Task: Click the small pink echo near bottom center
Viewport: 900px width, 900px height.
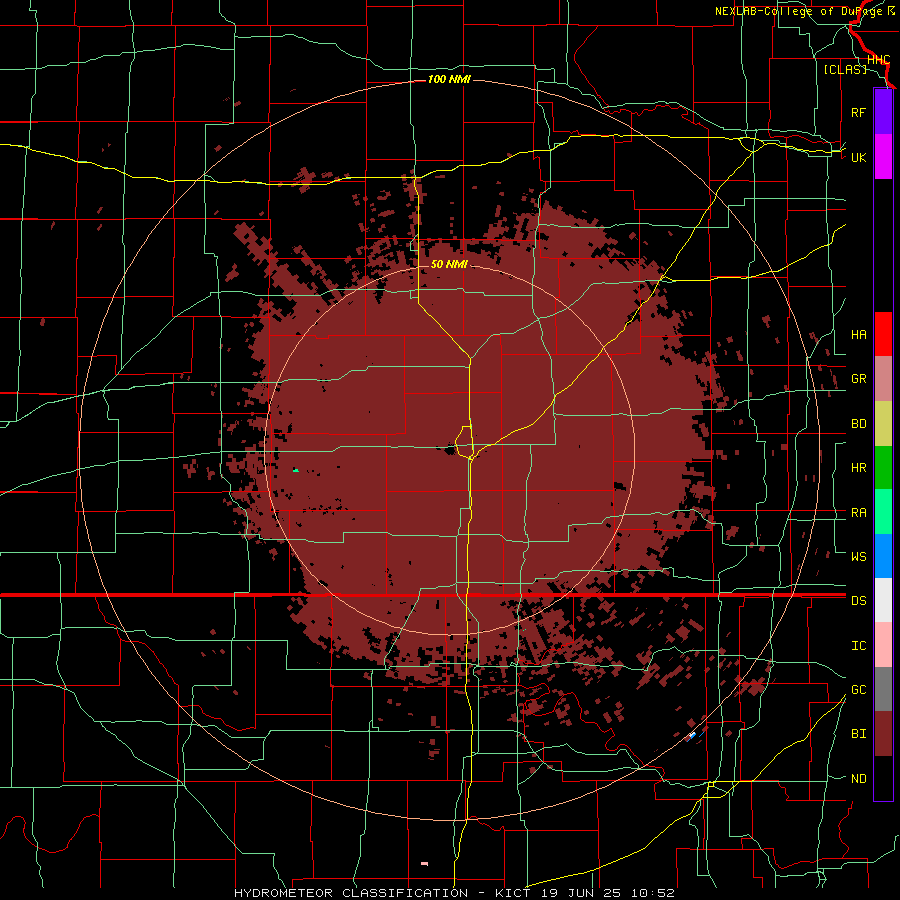Action: [x=424, y=863]
